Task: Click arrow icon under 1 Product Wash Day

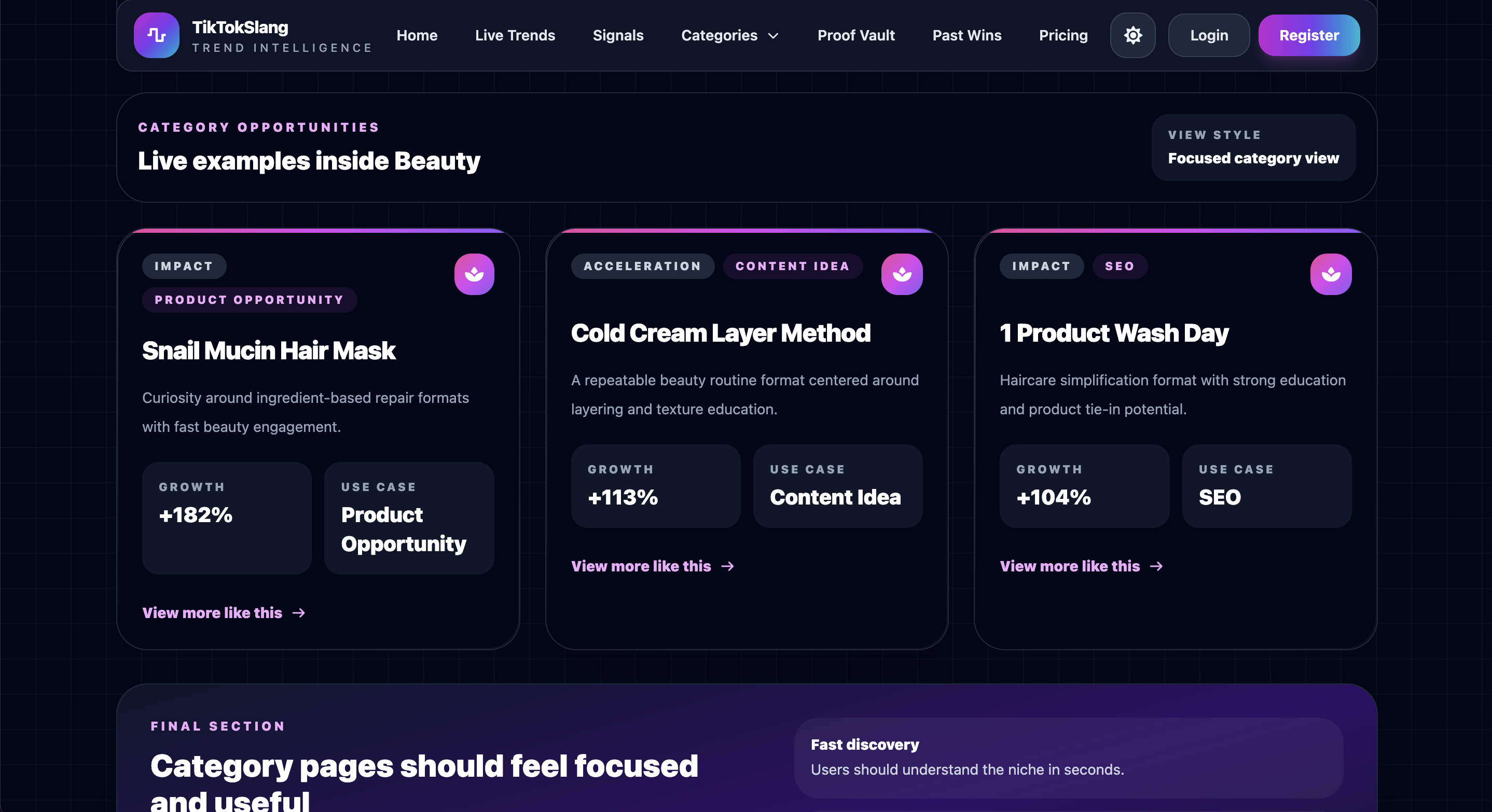Action: tap(1156, 566)
